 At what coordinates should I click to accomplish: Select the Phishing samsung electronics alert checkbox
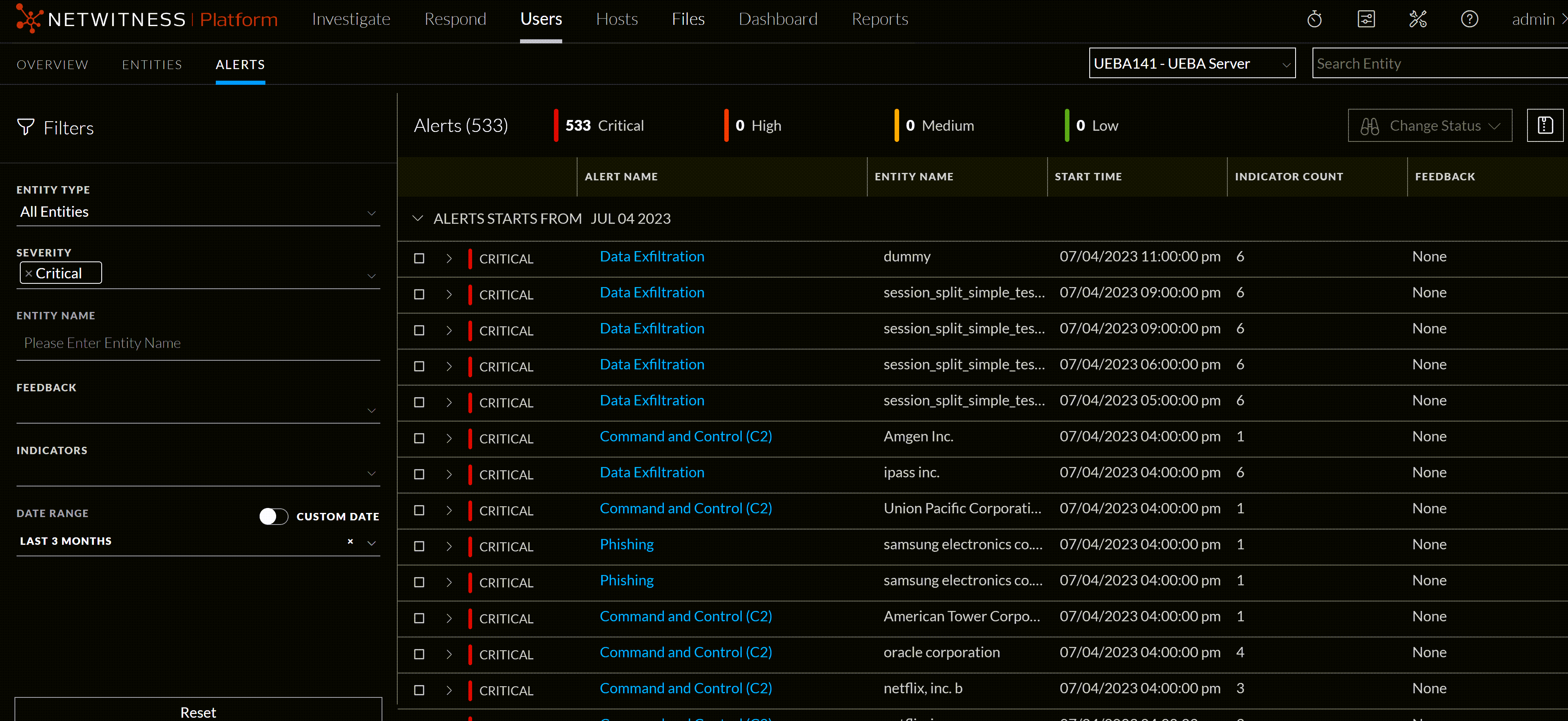click(419, 546)
